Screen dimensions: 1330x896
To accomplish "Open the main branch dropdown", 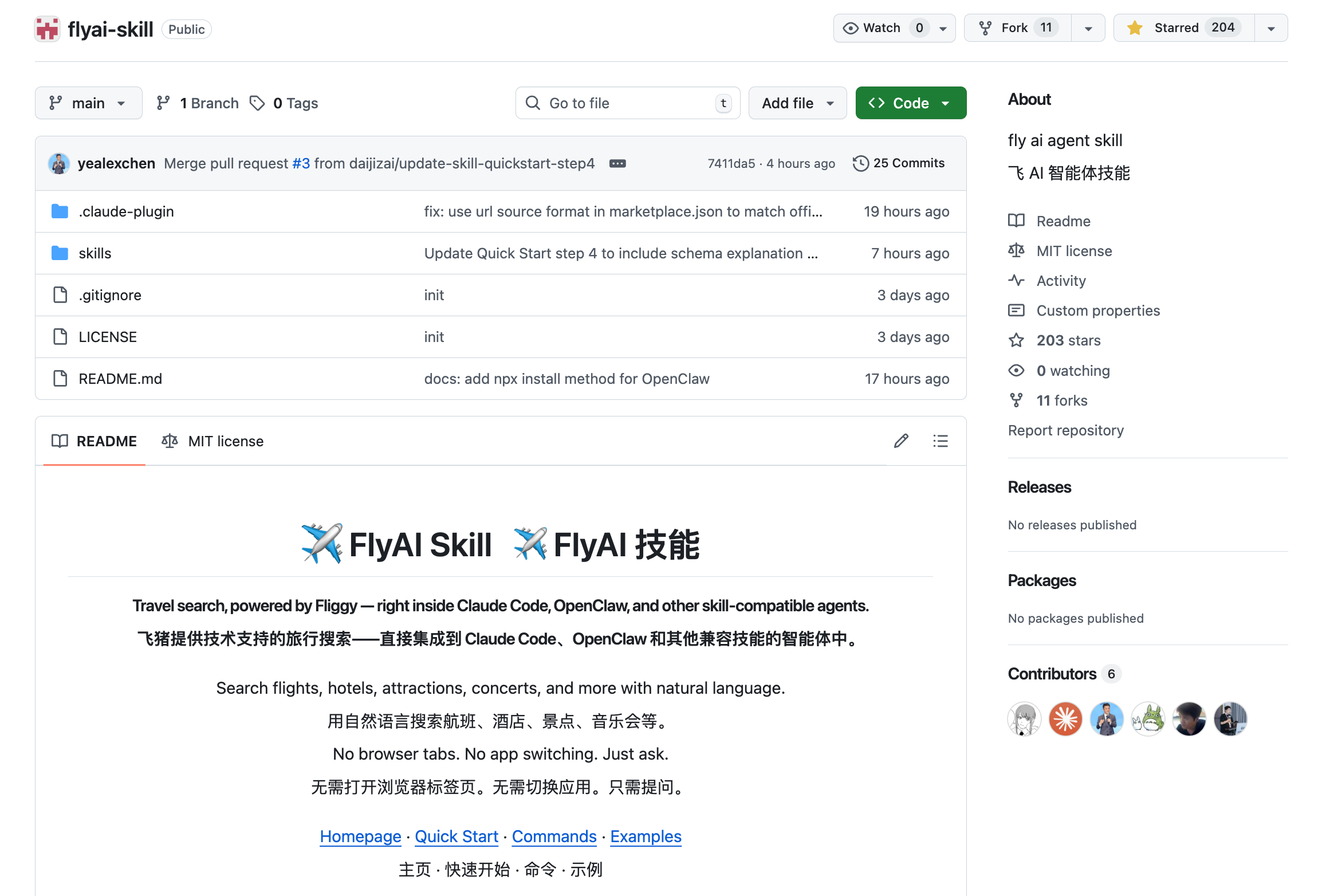I will click(88, 103).
